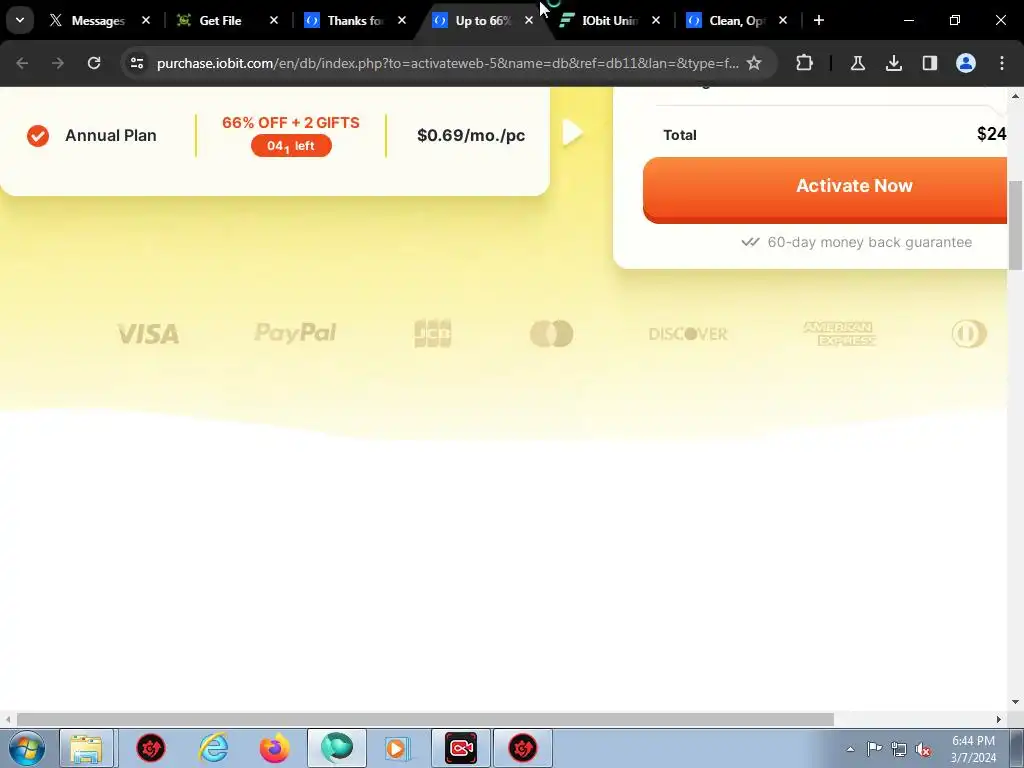Close the Up to 66% tab

[529, 20]
